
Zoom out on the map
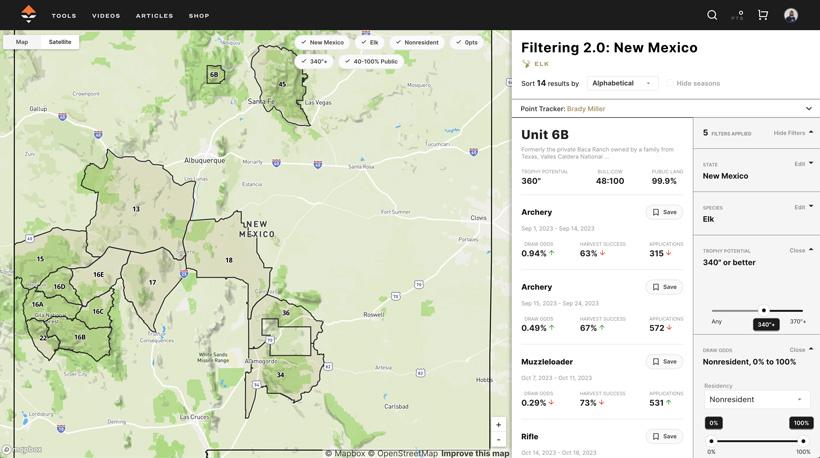point(498,440)
